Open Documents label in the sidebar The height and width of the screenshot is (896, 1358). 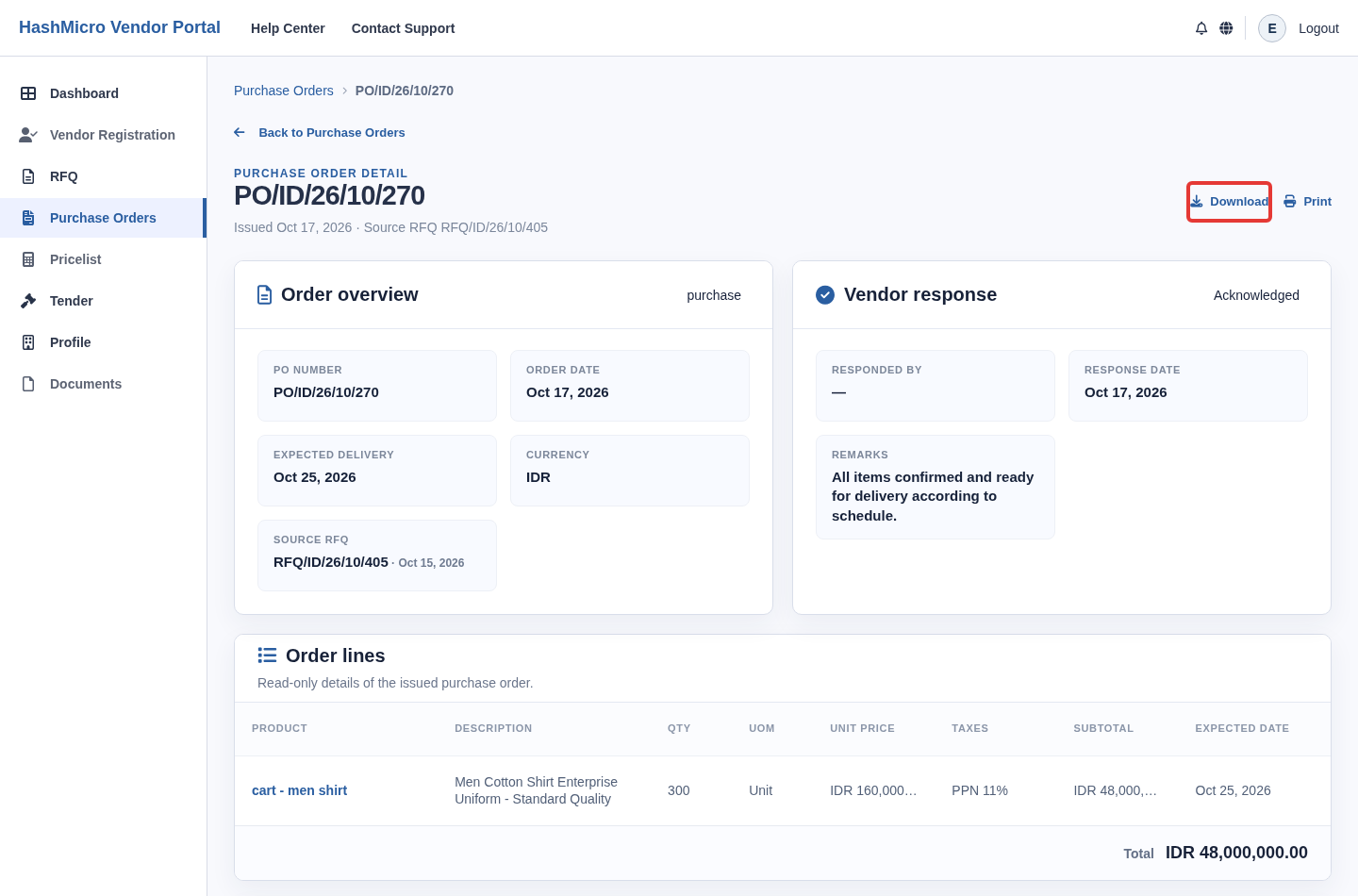click(86, 384)
